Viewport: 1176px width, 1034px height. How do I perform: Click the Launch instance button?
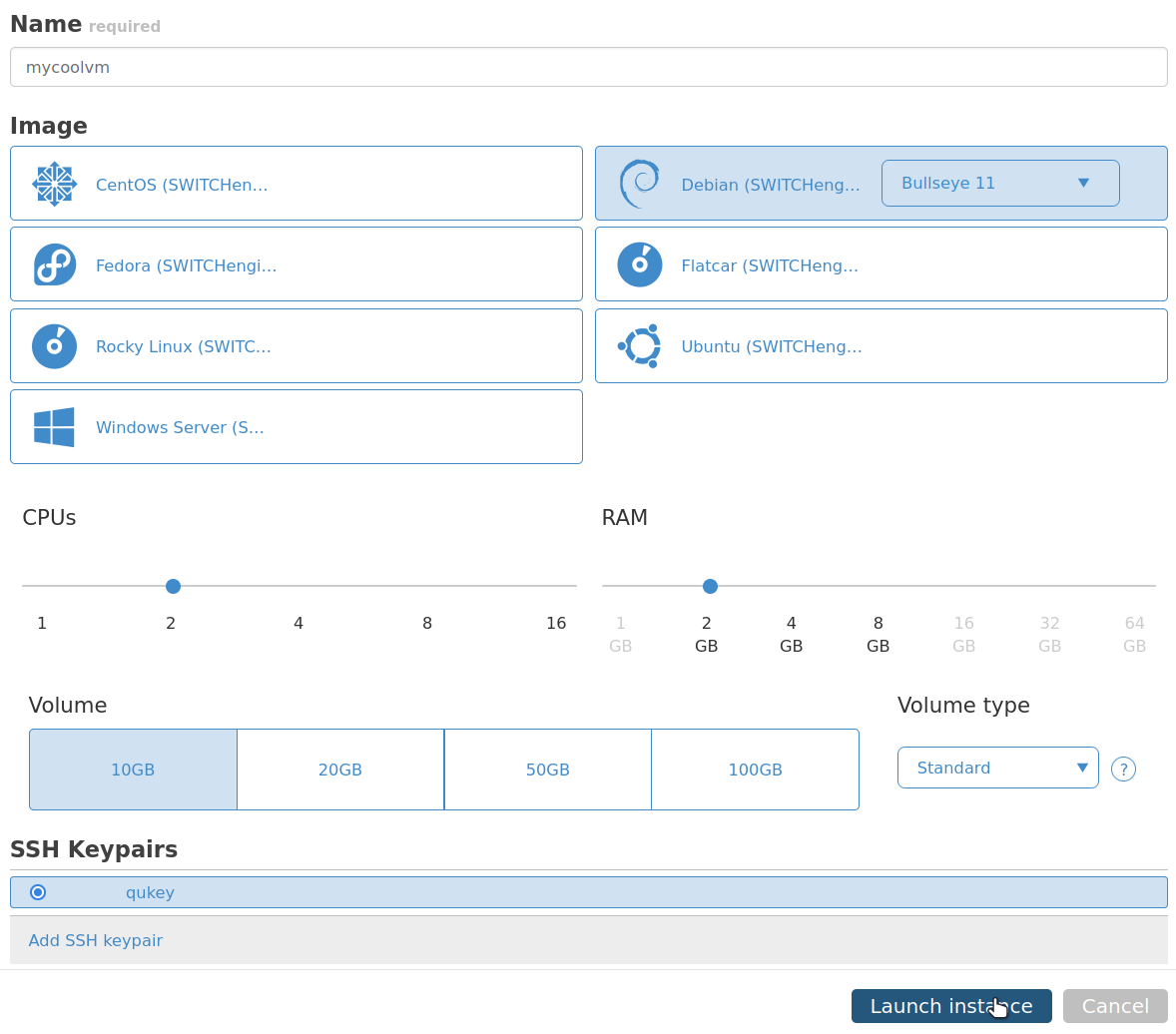950,1006
